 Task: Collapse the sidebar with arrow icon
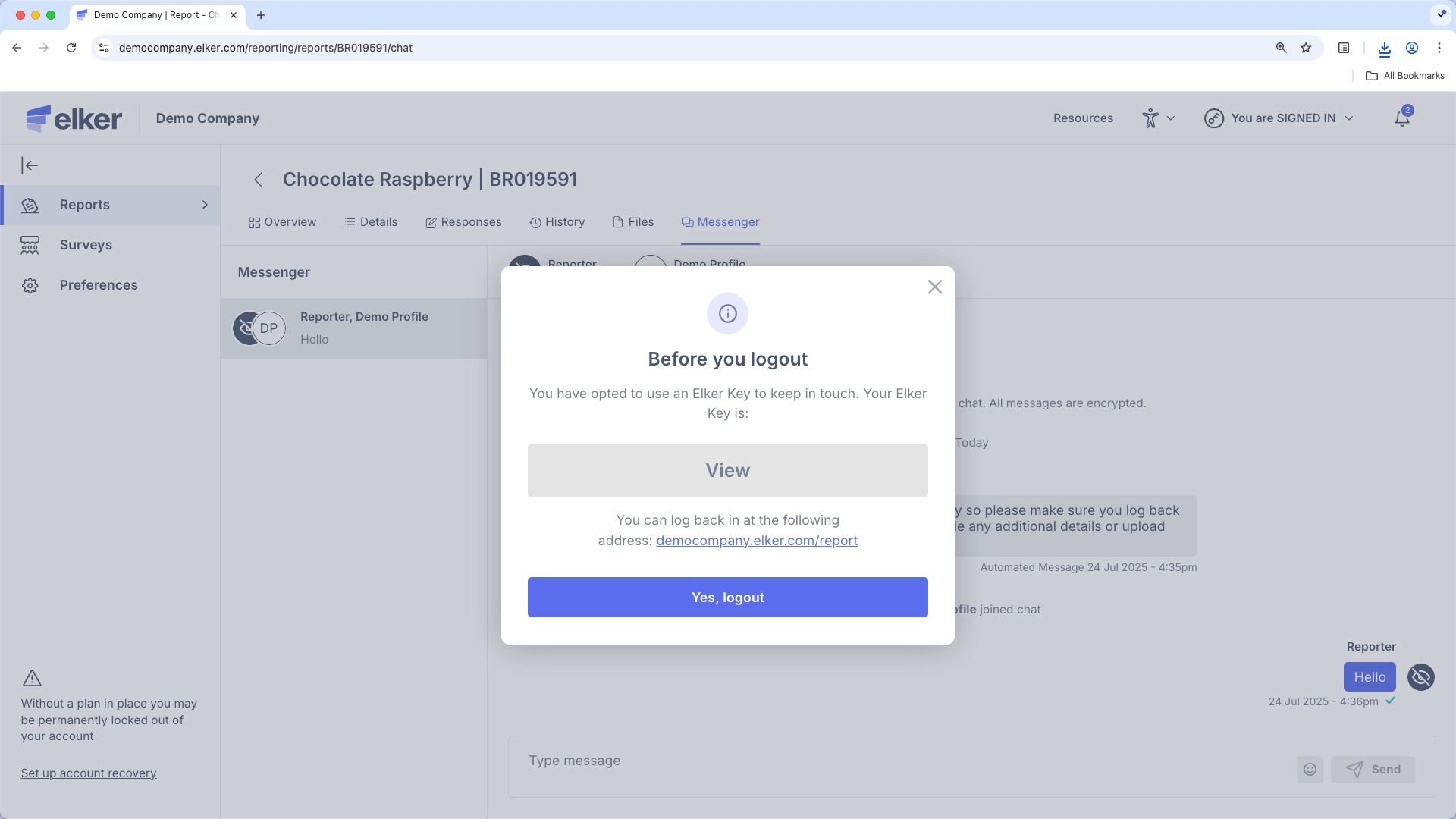pyautogui.click(x=30, y=165)
